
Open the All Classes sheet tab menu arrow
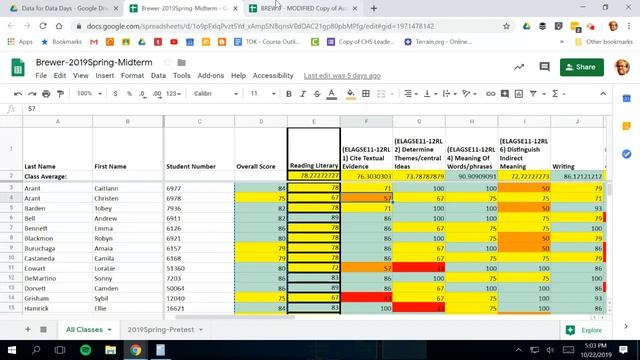point(109,330)
